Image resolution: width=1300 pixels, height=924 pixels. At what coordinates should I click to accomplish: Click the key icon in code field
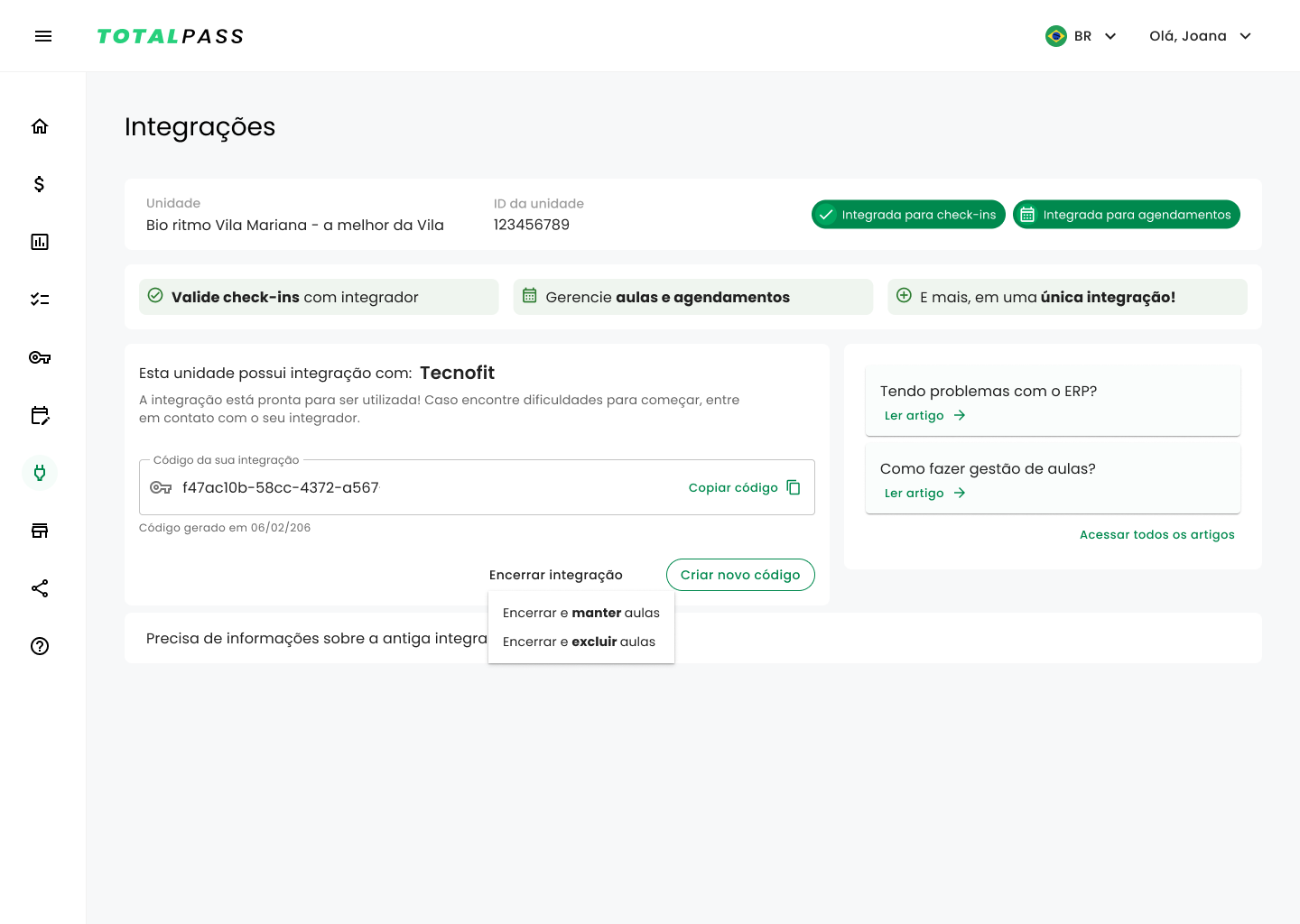coord(161,487)
